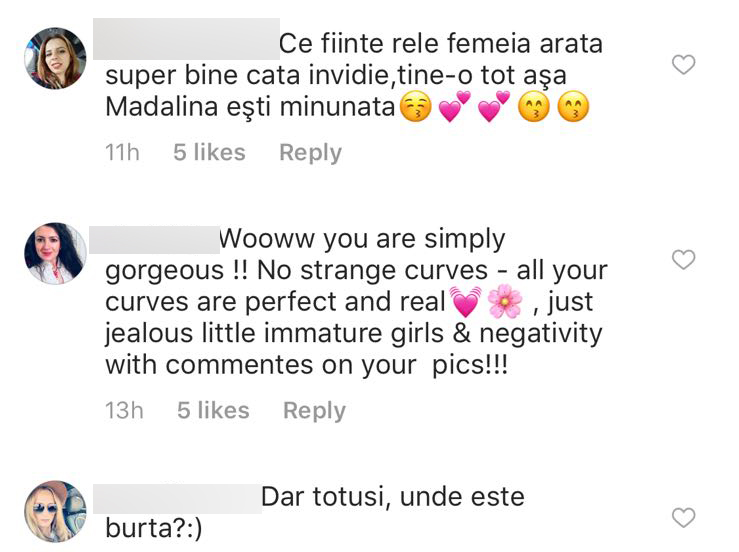Screen dimensions: 739x552
Task: Click the 13h timestamp
Action: tap(124, 411)
